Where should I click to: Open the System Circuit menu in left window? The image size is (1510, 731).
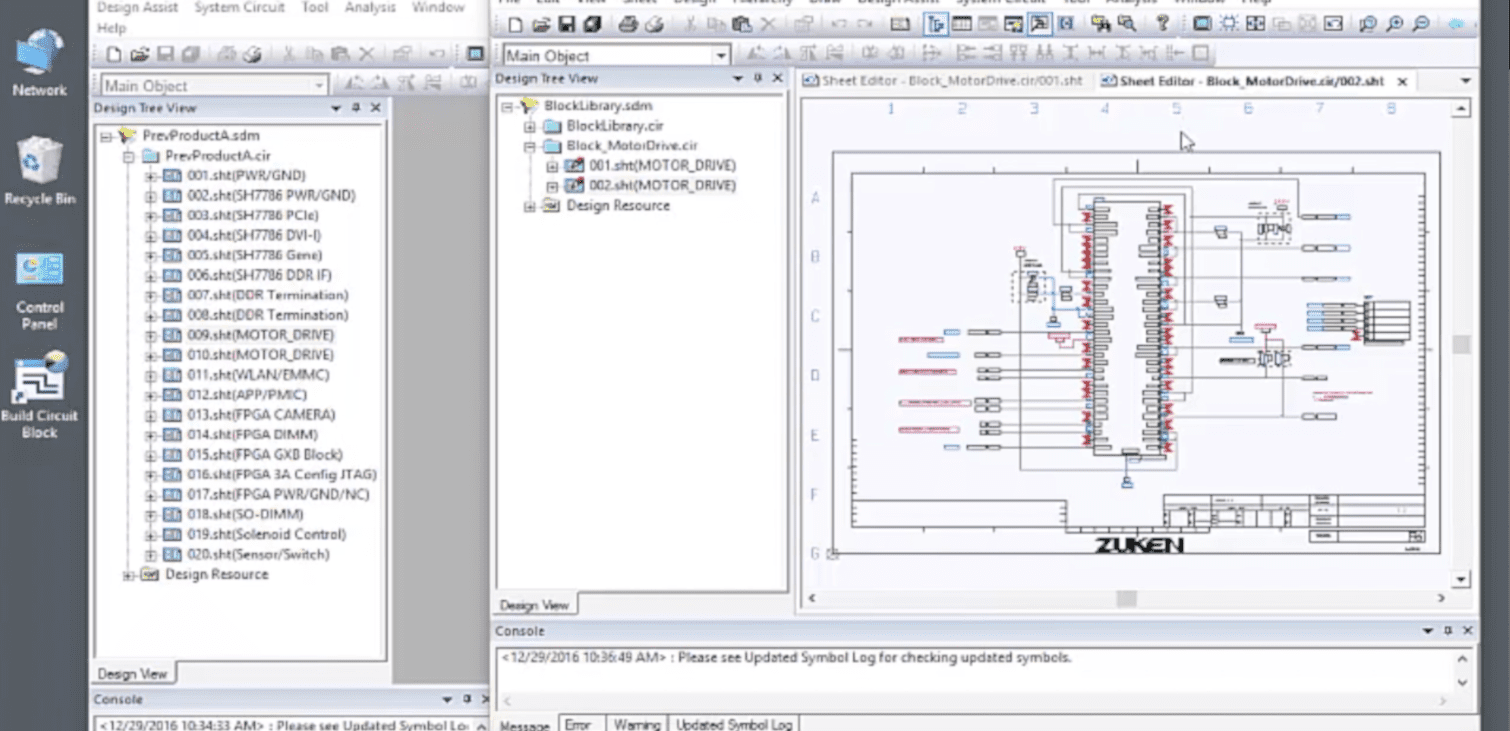[x=239, y=8]
